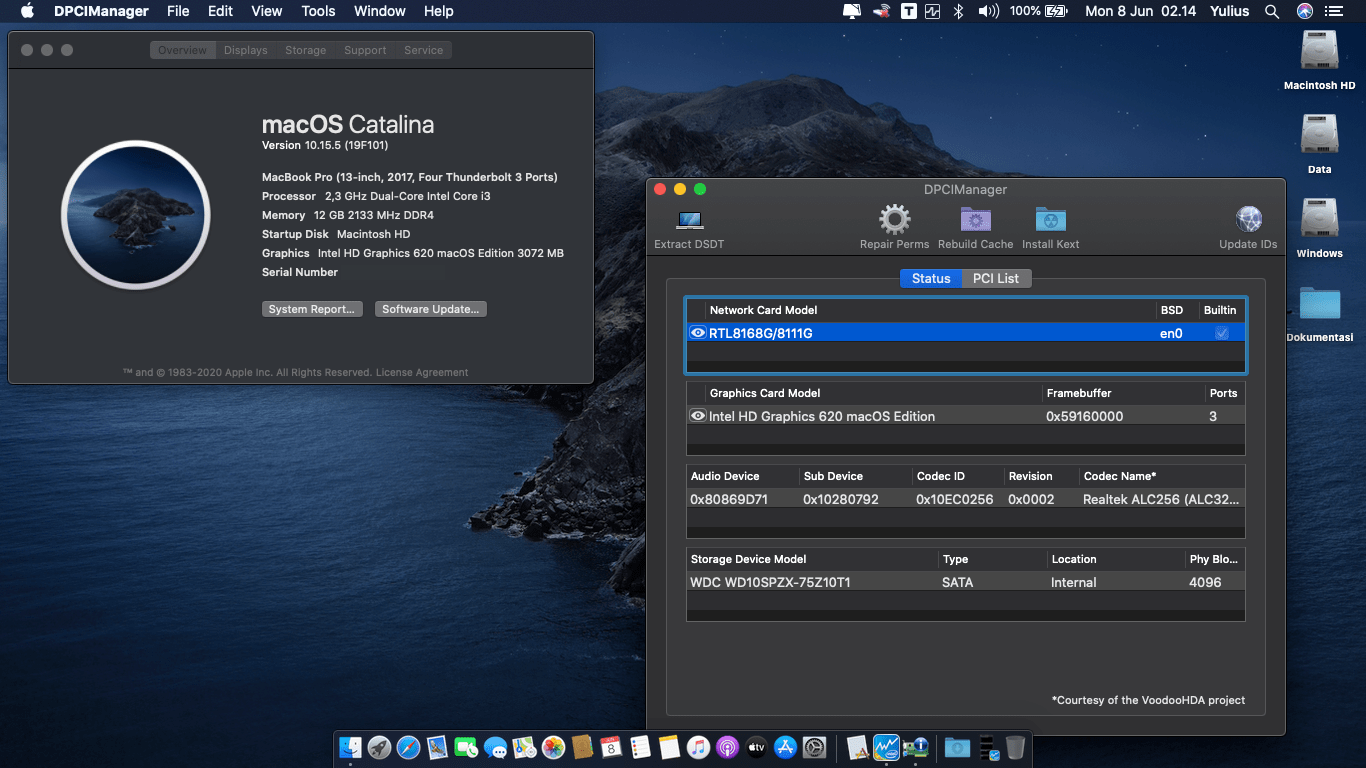Screen dimensions: 1366x768
Task: Switch to the PCI List tab
Action: 996,278
